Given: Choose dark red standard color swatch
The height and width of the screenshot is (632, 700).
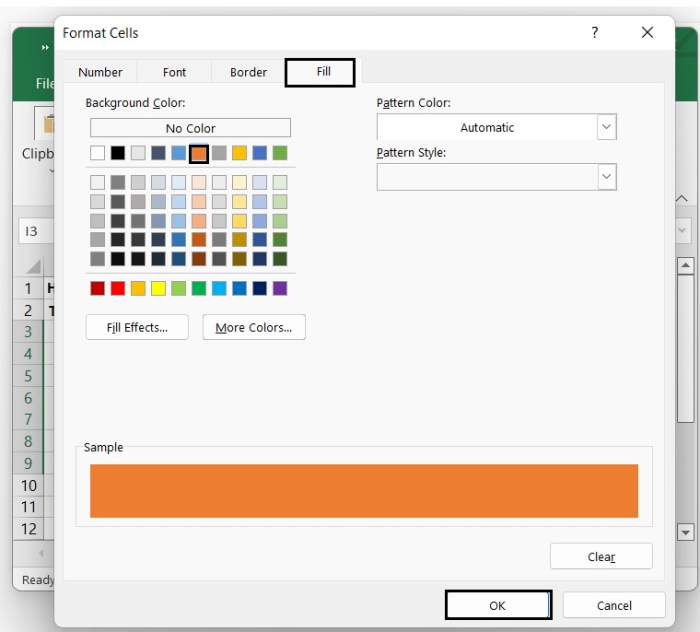Looking at the screenshot, I should [x=97, y=288].
